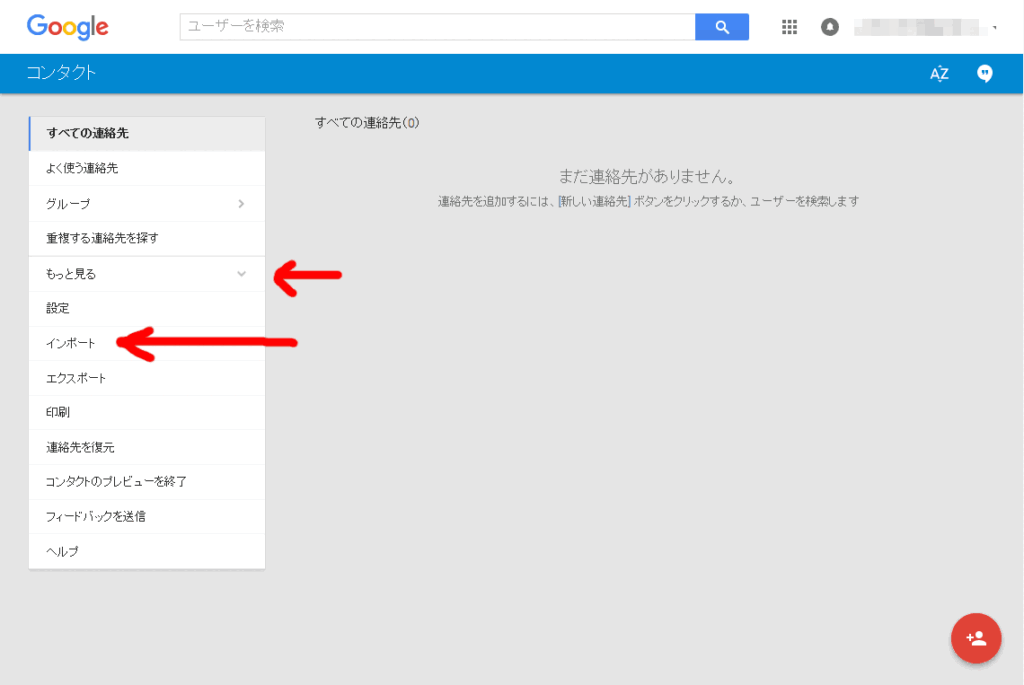The image size is (1024, 685).
Task: Open the account notifications bell icon
Action: click(830, 27)
